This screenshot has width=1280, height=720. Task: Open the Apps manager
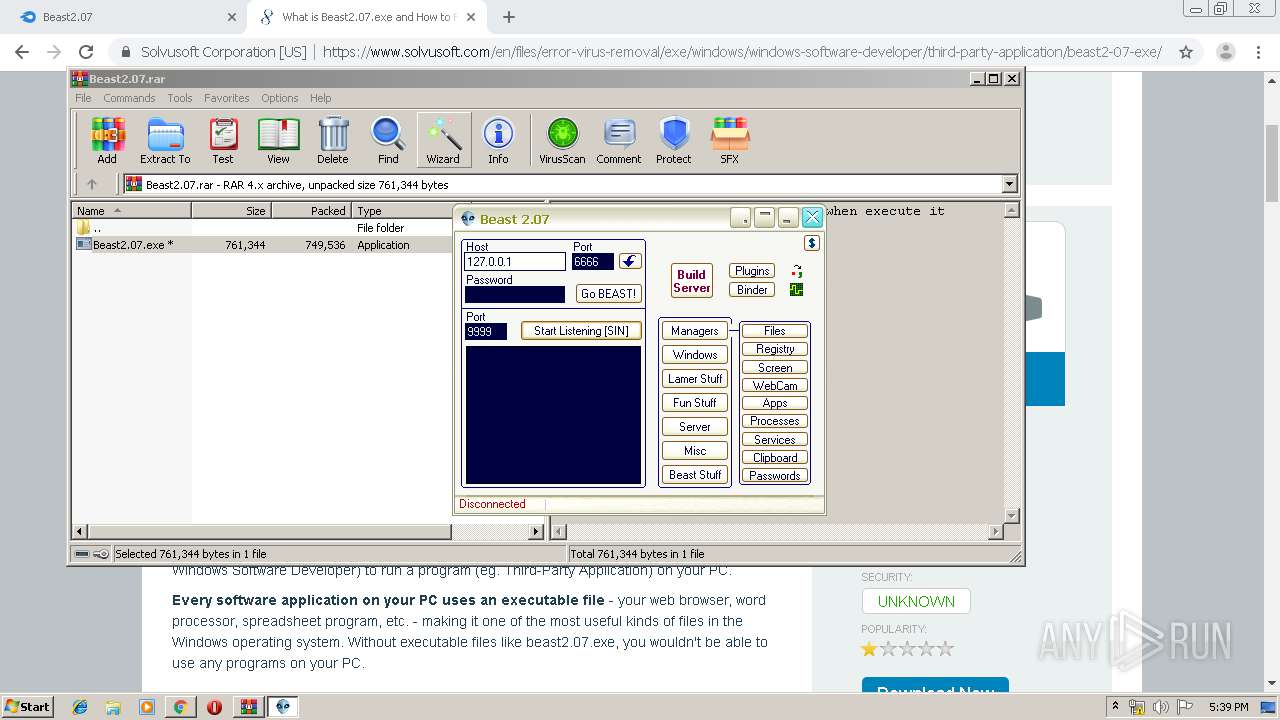point(775,404)
